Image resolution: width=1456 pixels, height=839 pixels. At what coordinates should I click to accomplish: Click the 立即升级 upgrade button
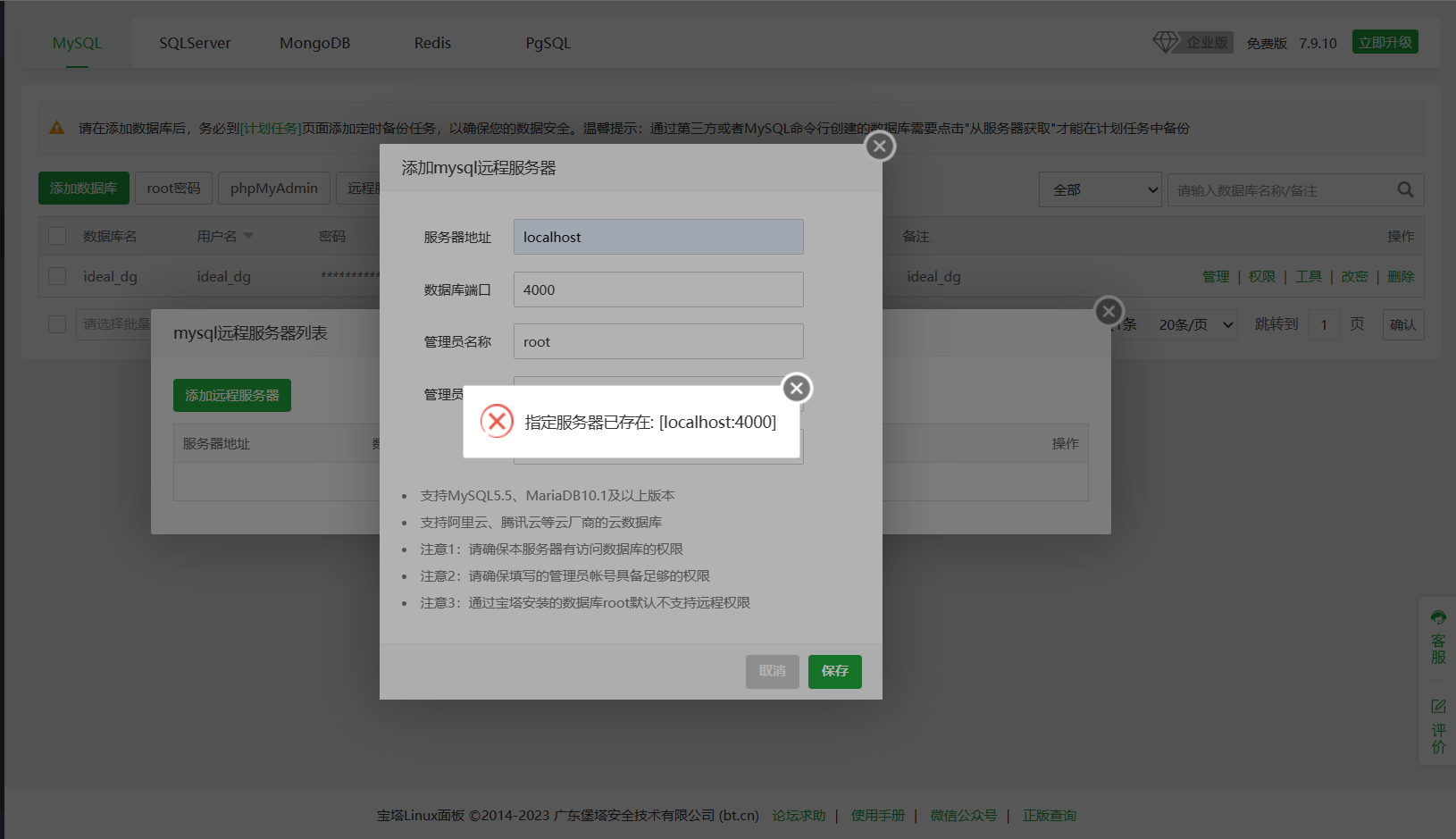pos(1385,42)
